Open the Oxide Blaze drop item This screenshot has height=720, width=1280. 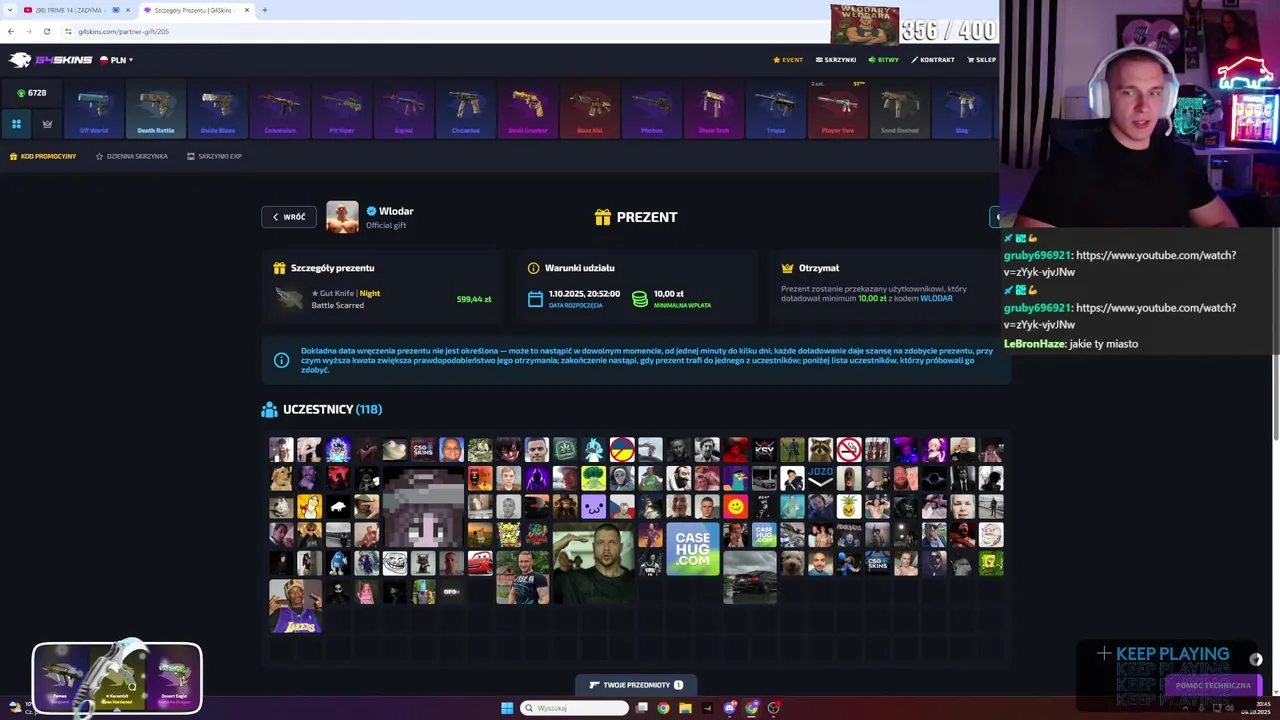click(218, 110)
